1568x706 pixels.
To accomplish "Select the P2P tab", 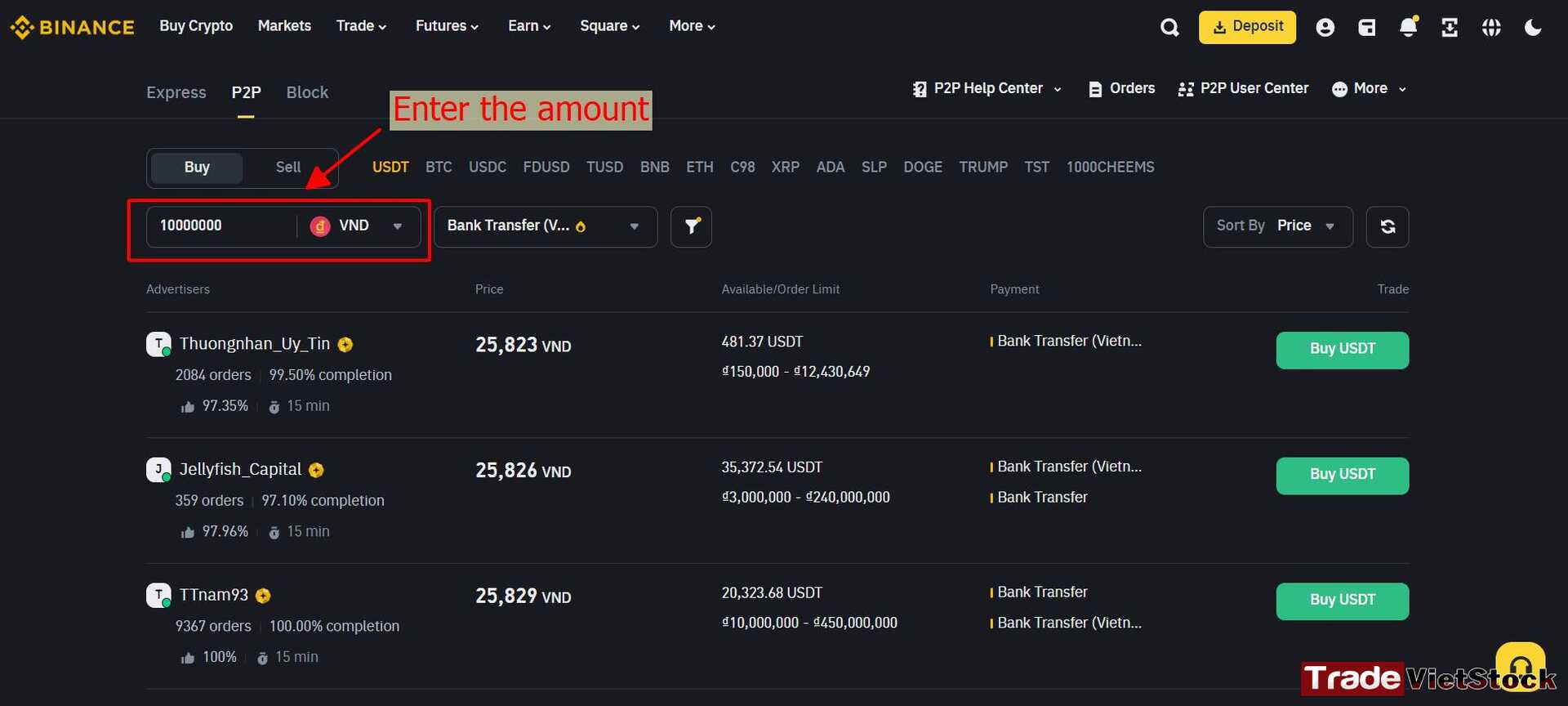I will tap(246, 92).
